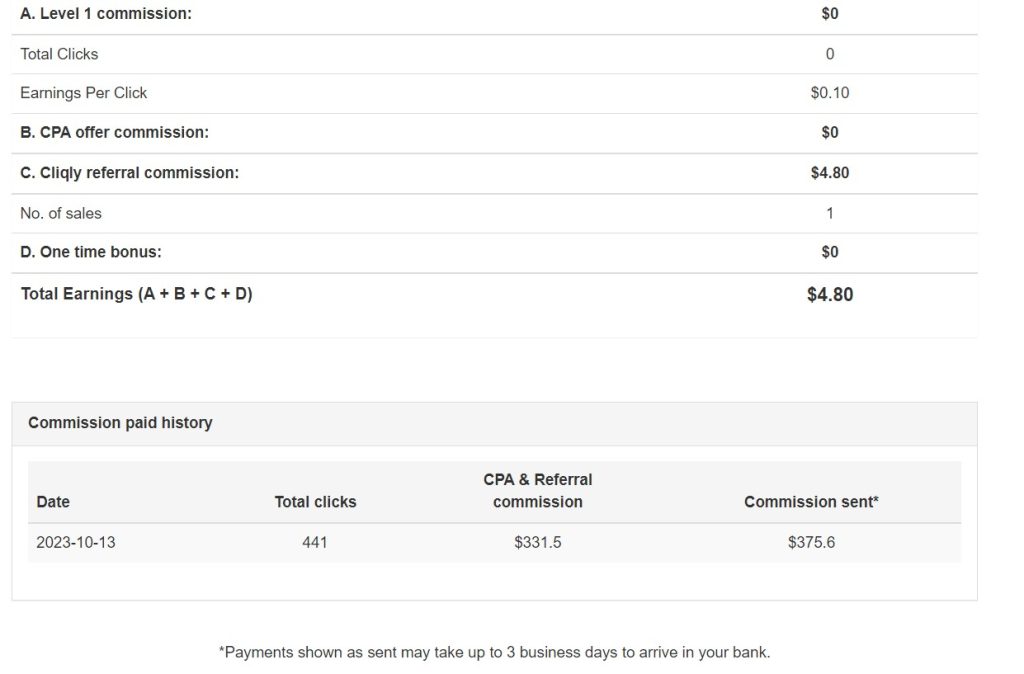Screen dimensions: 1024x674
Task: Click the "A. Level 1 commission:" row label
Action: click(x=106, y=14)
